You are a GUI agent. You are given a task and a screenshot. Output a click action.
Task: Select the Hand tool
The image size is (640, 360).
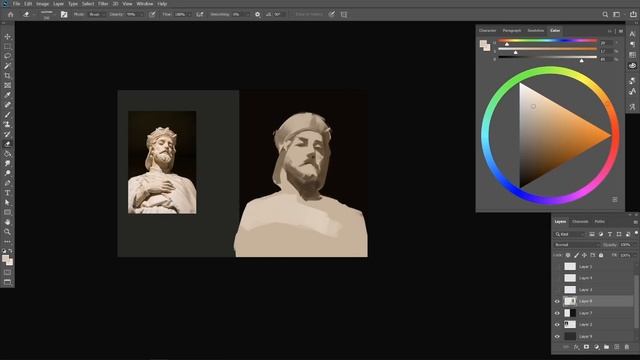[x=7, y=222]
